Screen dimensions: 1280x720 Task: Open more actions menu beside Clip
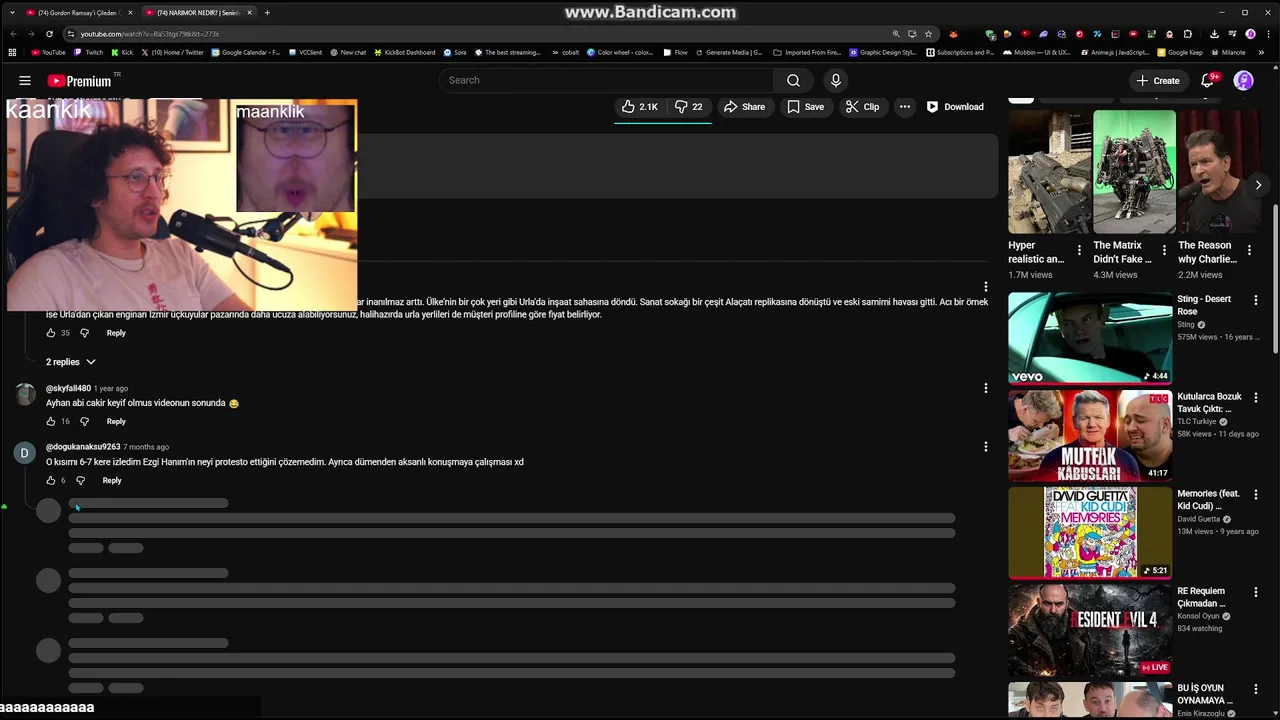pyautogui.click(x=904, y=106)
